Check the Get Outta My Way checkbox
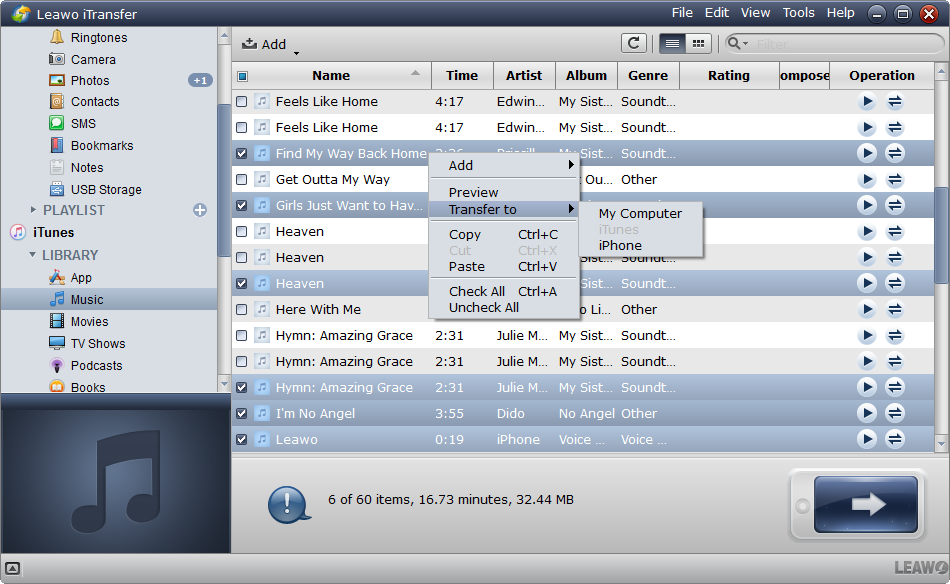The height and width of the screenshot is (584, 950). [241, 180]
